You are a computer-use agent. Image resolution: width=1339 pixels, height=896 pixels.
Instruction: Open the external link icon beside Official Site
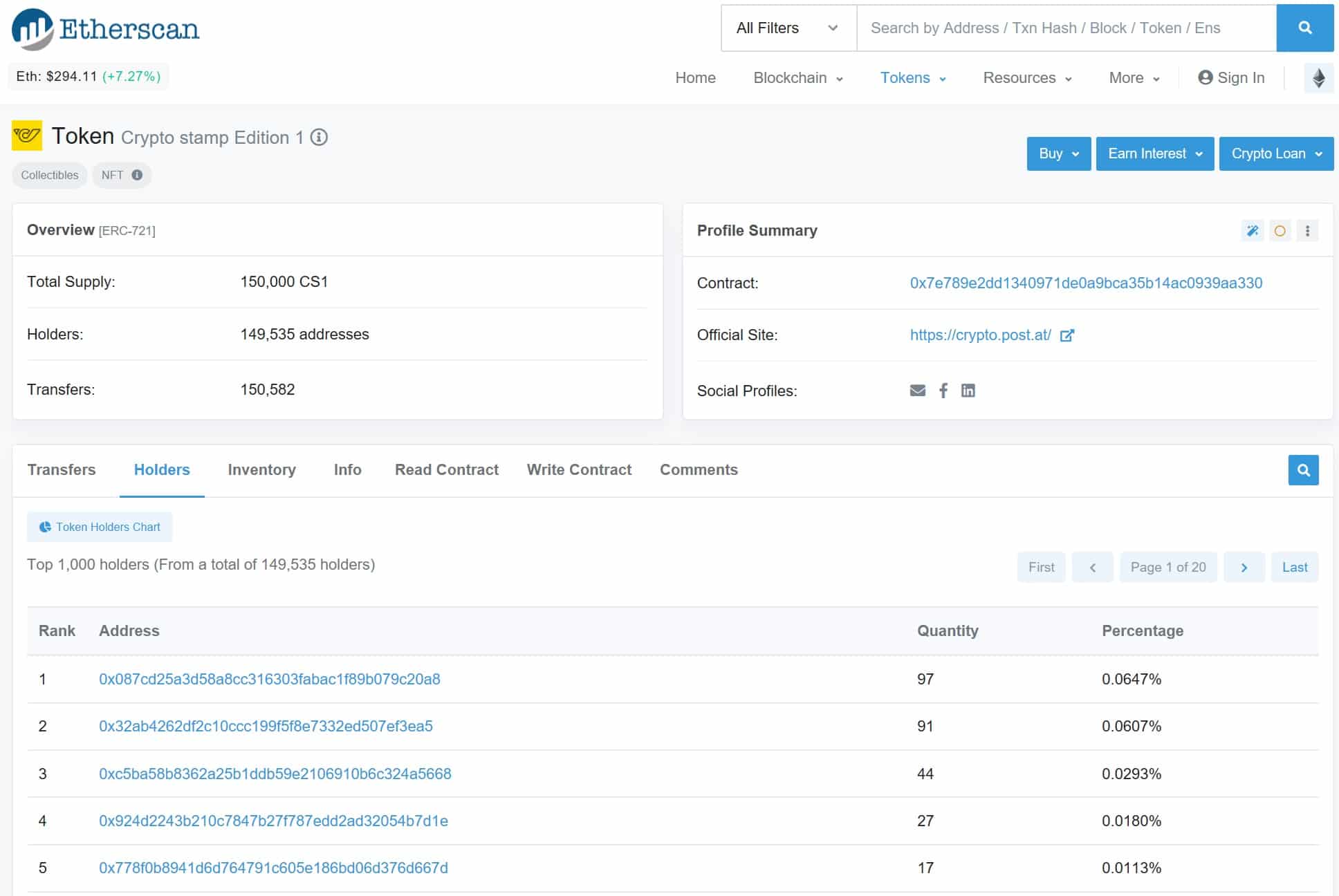click(1067, 335)
